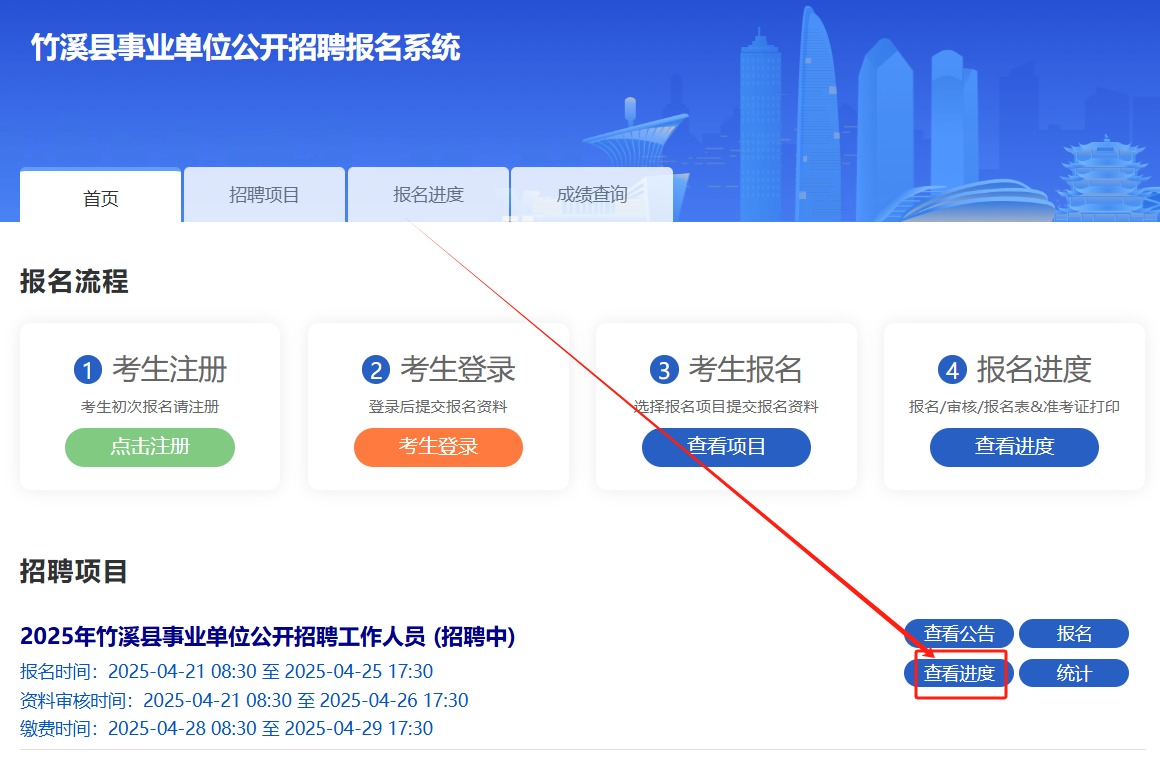The image size is (1160, 763).
Task: Click the text 报名/审核/报名表&准考证打印
Action: coord(1014,407)
